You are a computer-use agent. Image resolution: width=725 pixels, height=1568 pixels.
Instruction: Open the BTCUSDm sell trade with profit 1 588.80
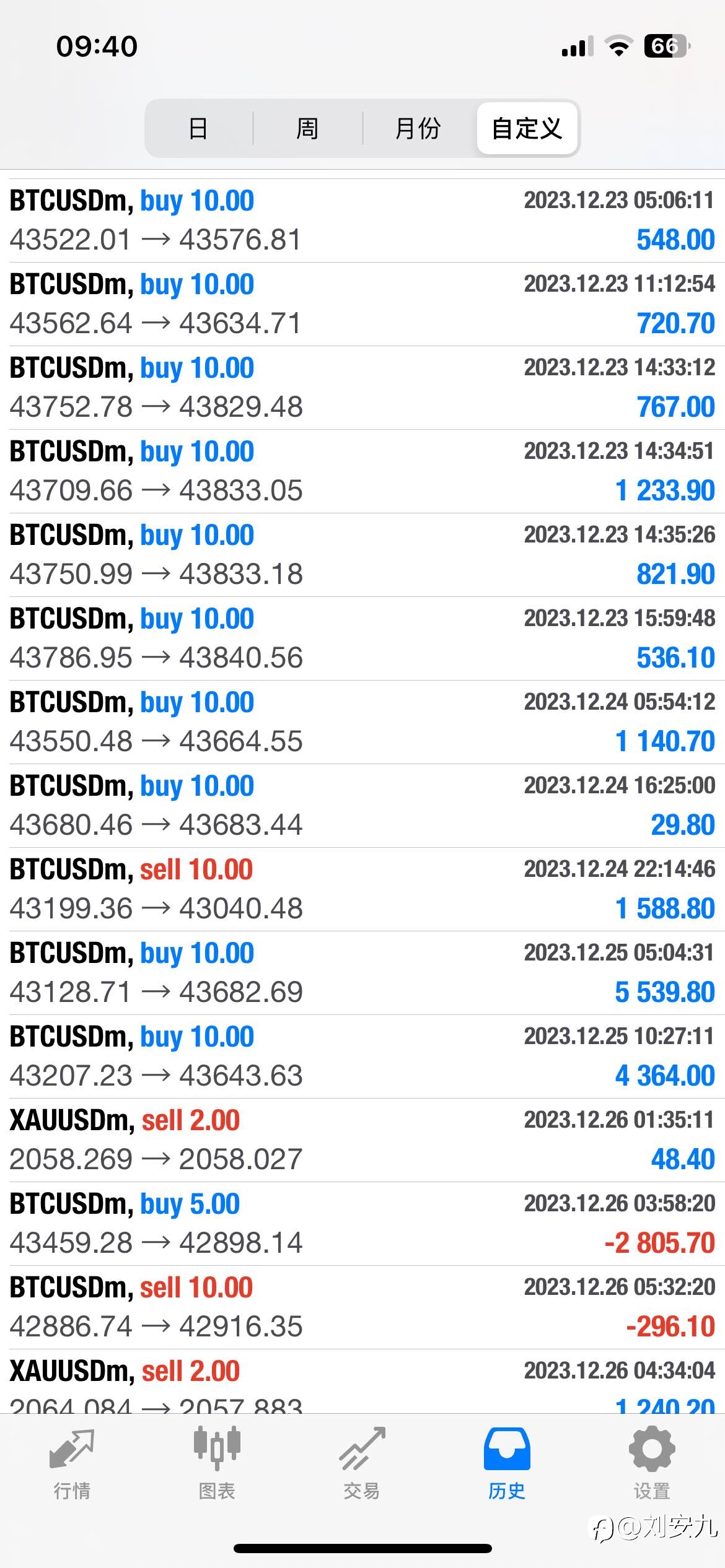[x=362, y=889]
